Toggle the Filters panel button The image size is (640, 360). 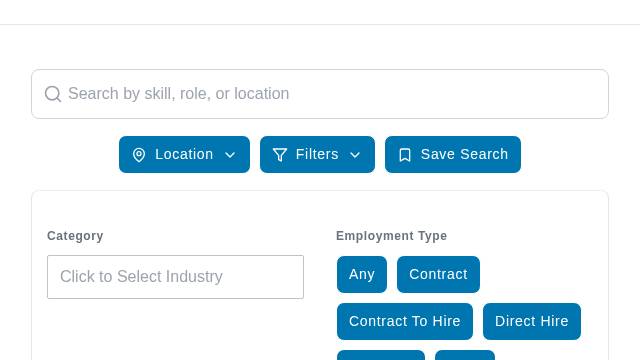[317, 154]
